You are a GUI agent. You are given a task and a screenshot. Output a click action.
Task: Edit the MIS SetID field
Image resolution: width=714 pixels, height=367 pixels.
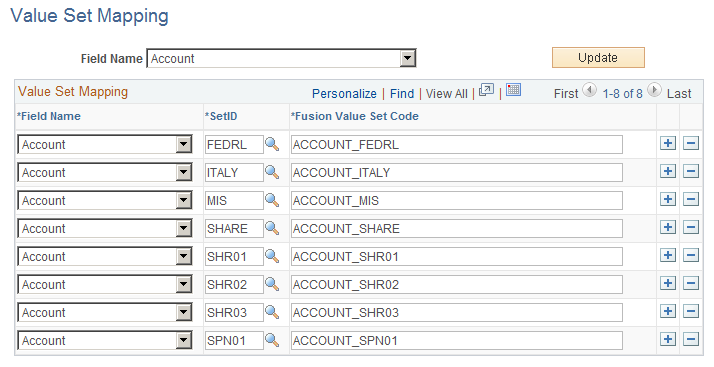(x=234, y=201)
